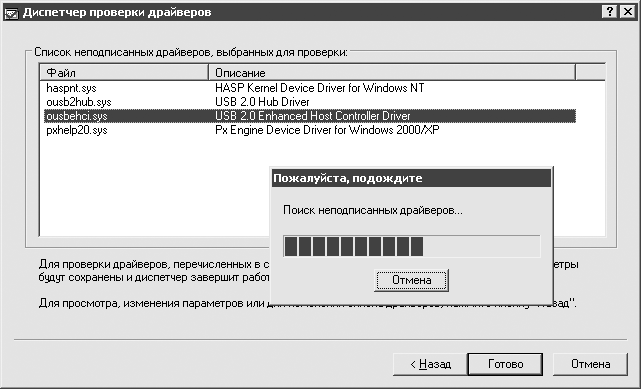Click the Driver Verifier Manager title bar icon
The image size is (641, 389).
(x=12, y=12)
